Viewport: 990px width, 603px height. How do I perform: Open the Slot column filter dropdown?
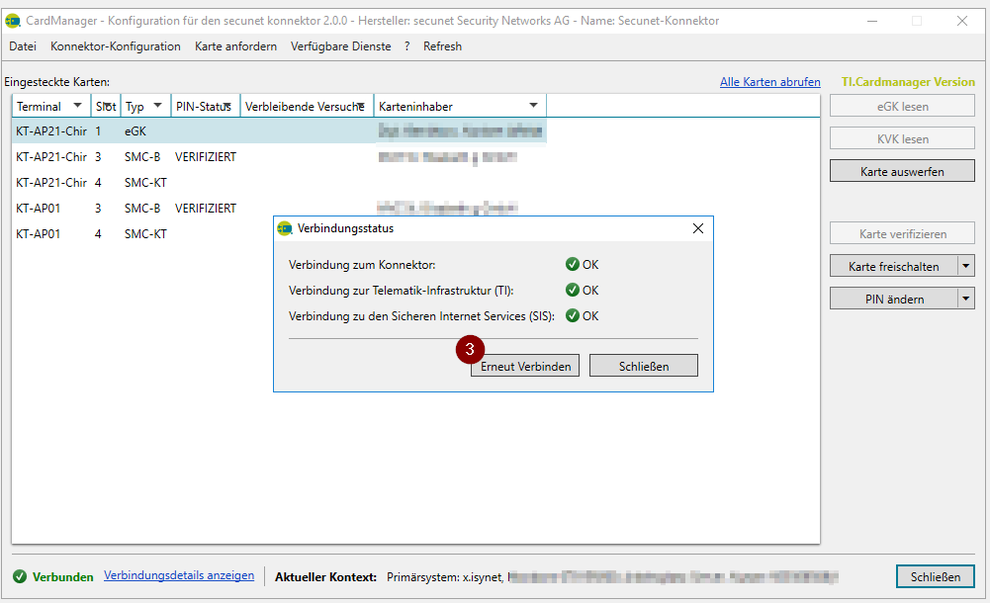(108, 105)
